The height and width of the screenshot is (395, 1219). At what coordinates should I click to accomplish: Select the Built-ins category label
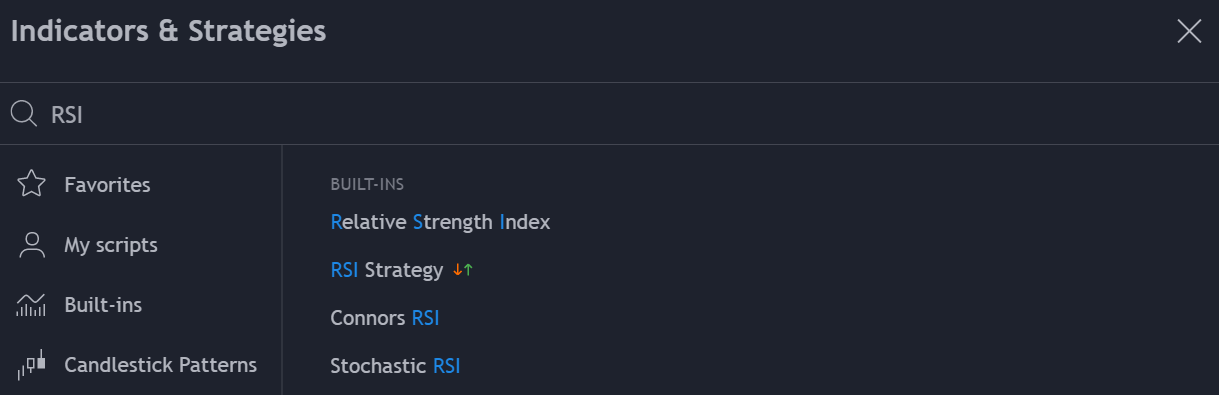pos(103,305)
